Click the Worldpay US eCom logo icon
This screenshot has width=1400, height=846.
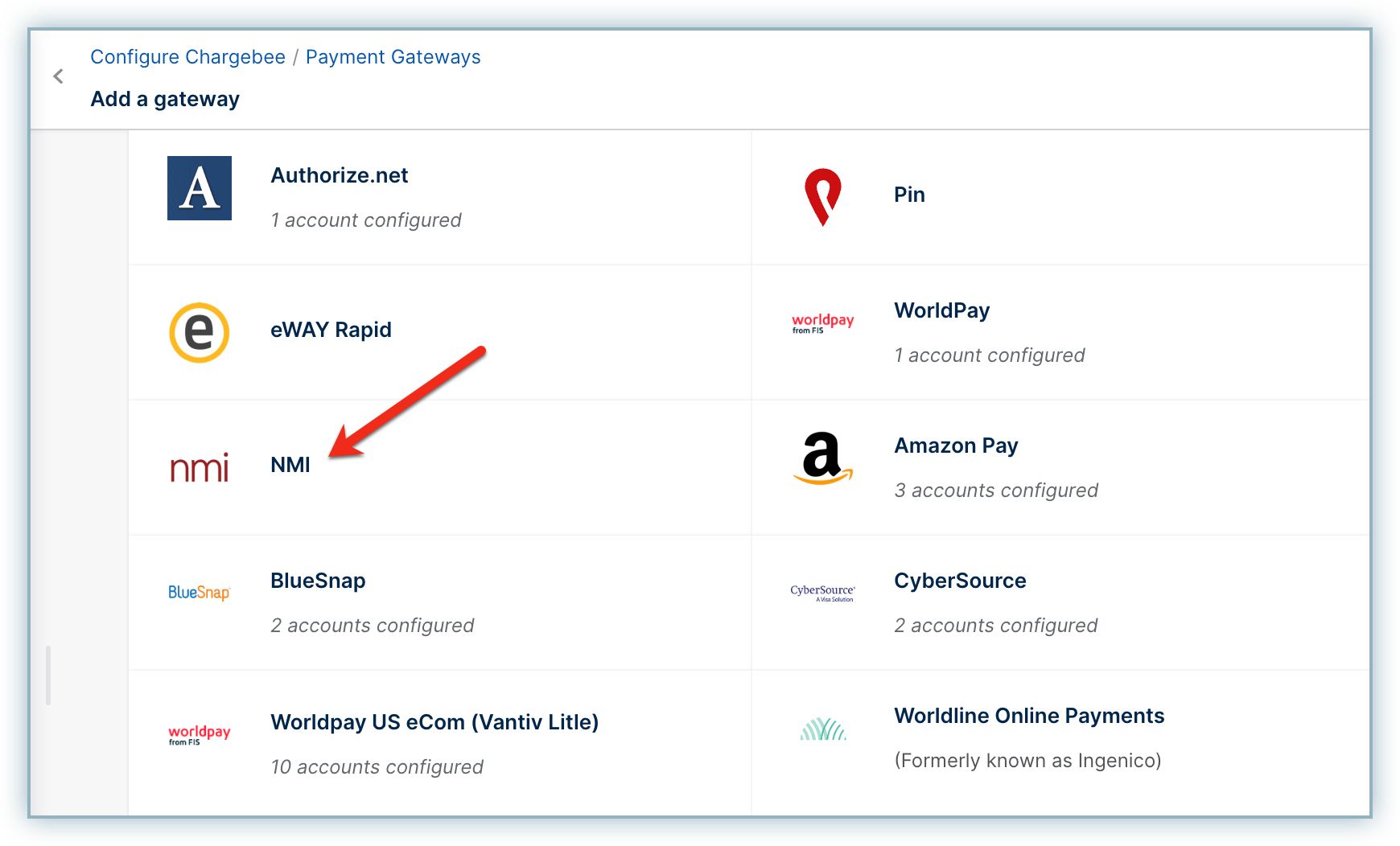tap(200, 735)
